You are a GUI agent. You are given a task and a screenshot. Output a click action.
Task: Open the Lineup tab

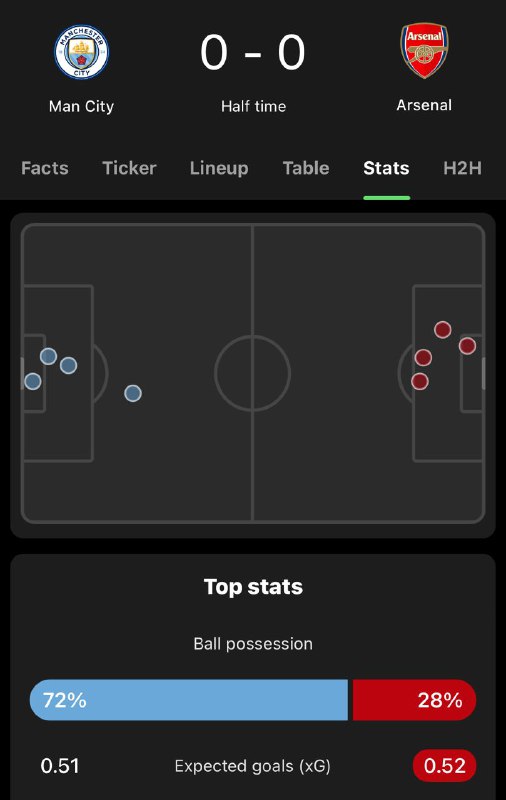[x=219, y=168]
